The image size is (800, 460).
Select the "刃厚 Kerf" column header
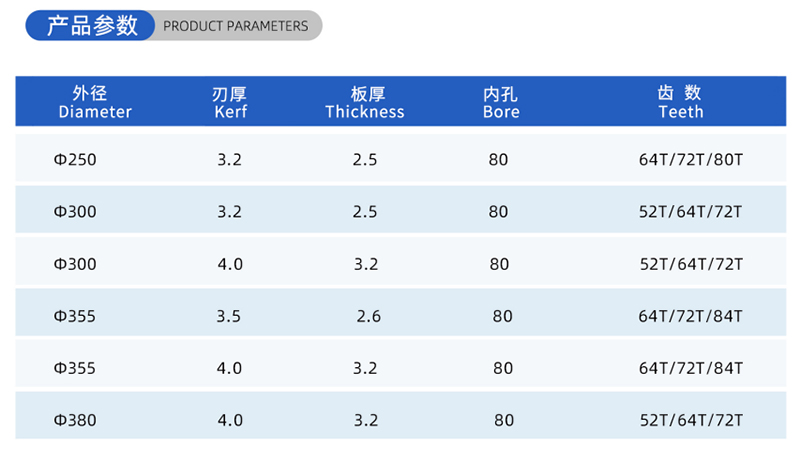tap(230, 102)
